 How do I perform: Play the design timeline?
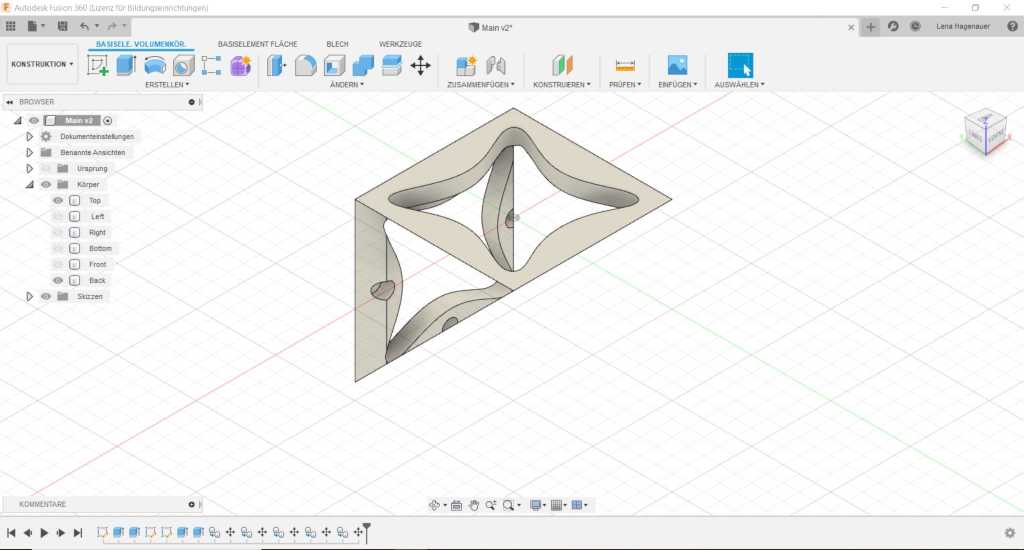pyautogui.click(x=44, y=533)
